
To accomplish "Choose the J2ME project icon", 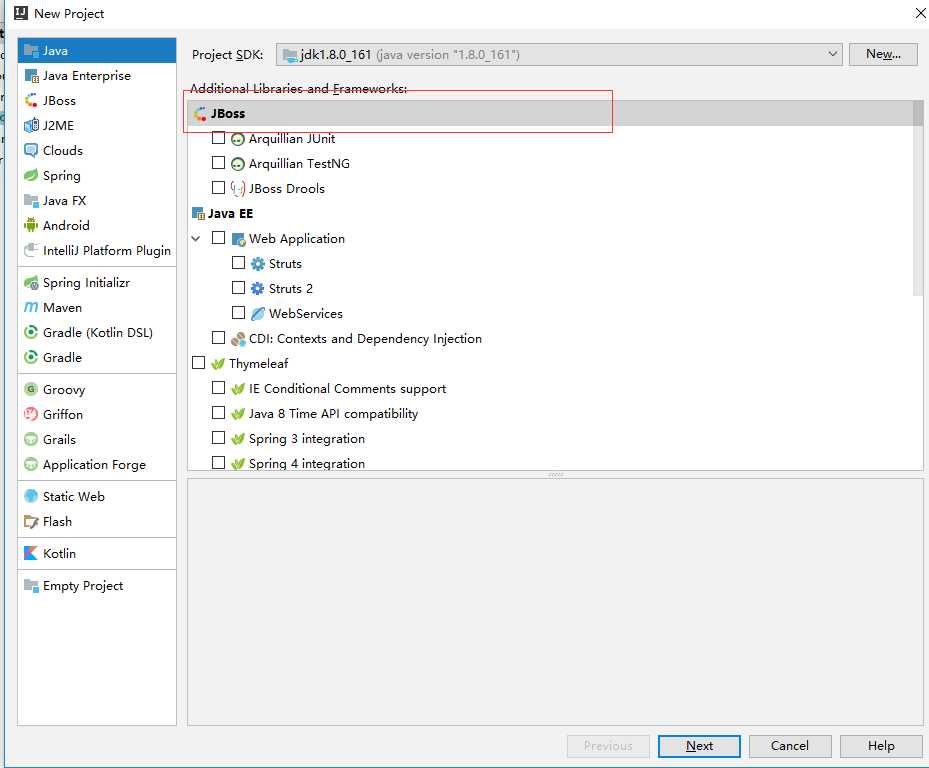I will 31,126.
